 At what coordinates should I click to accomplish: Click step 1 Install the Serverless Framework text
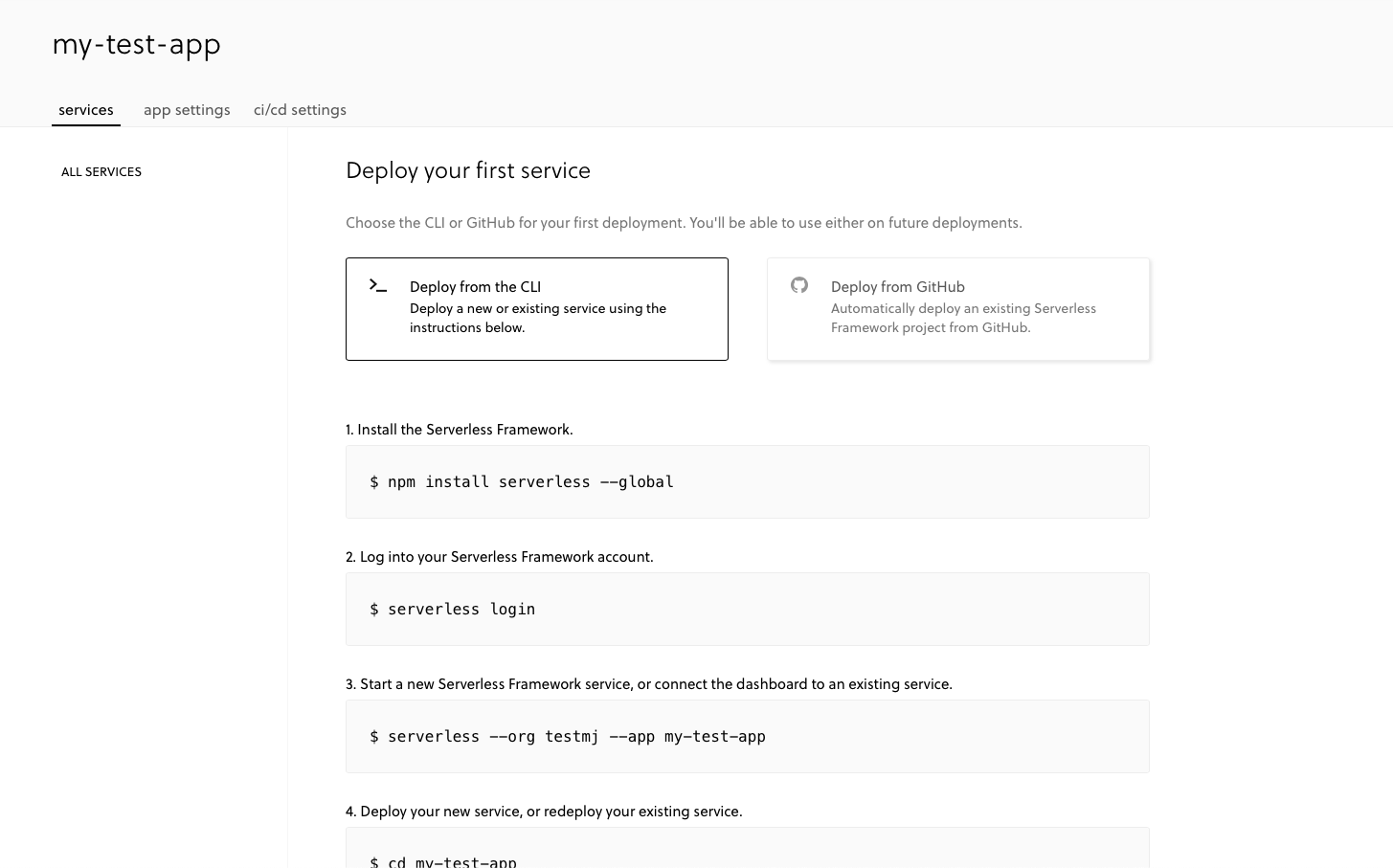[460, 430]
